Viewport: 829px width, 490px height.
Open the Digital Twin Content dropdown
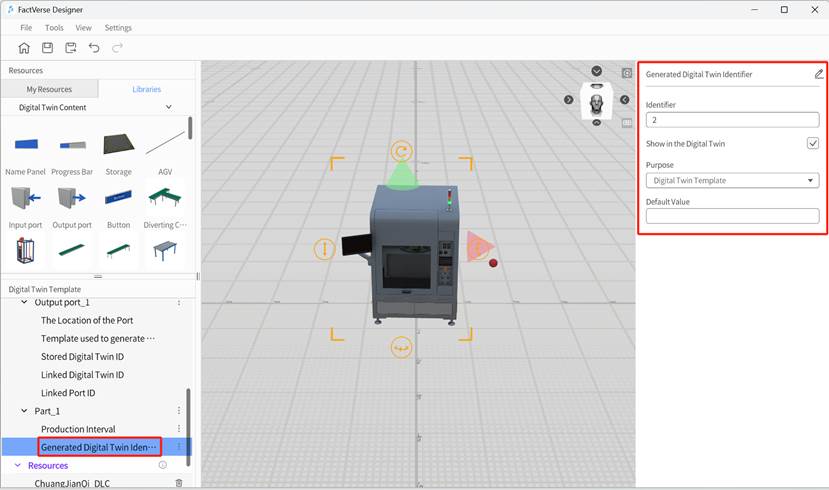[98, 107]
